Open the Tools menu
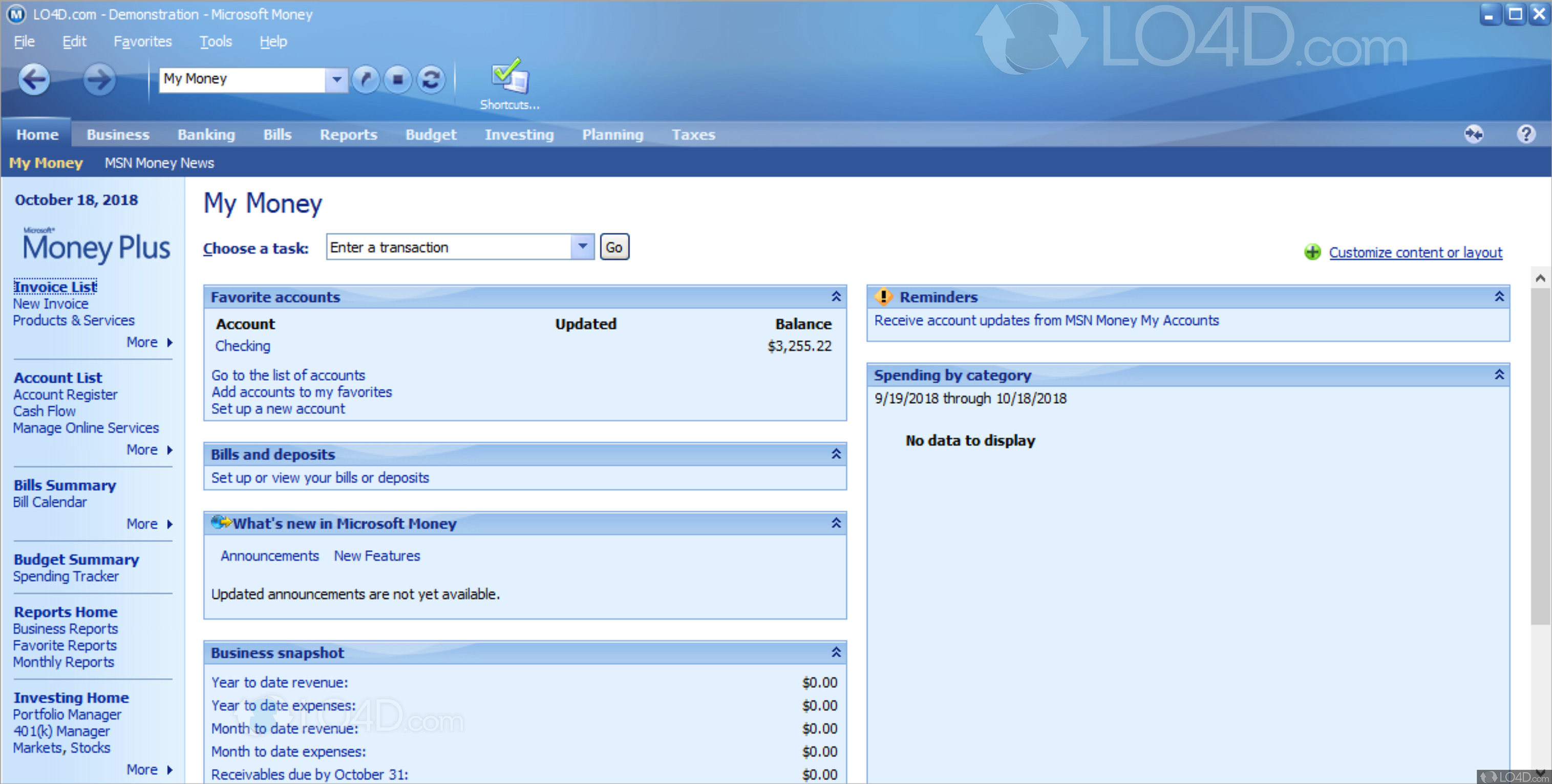Viewport: 1552px width, 784px height. coord(215,41)
